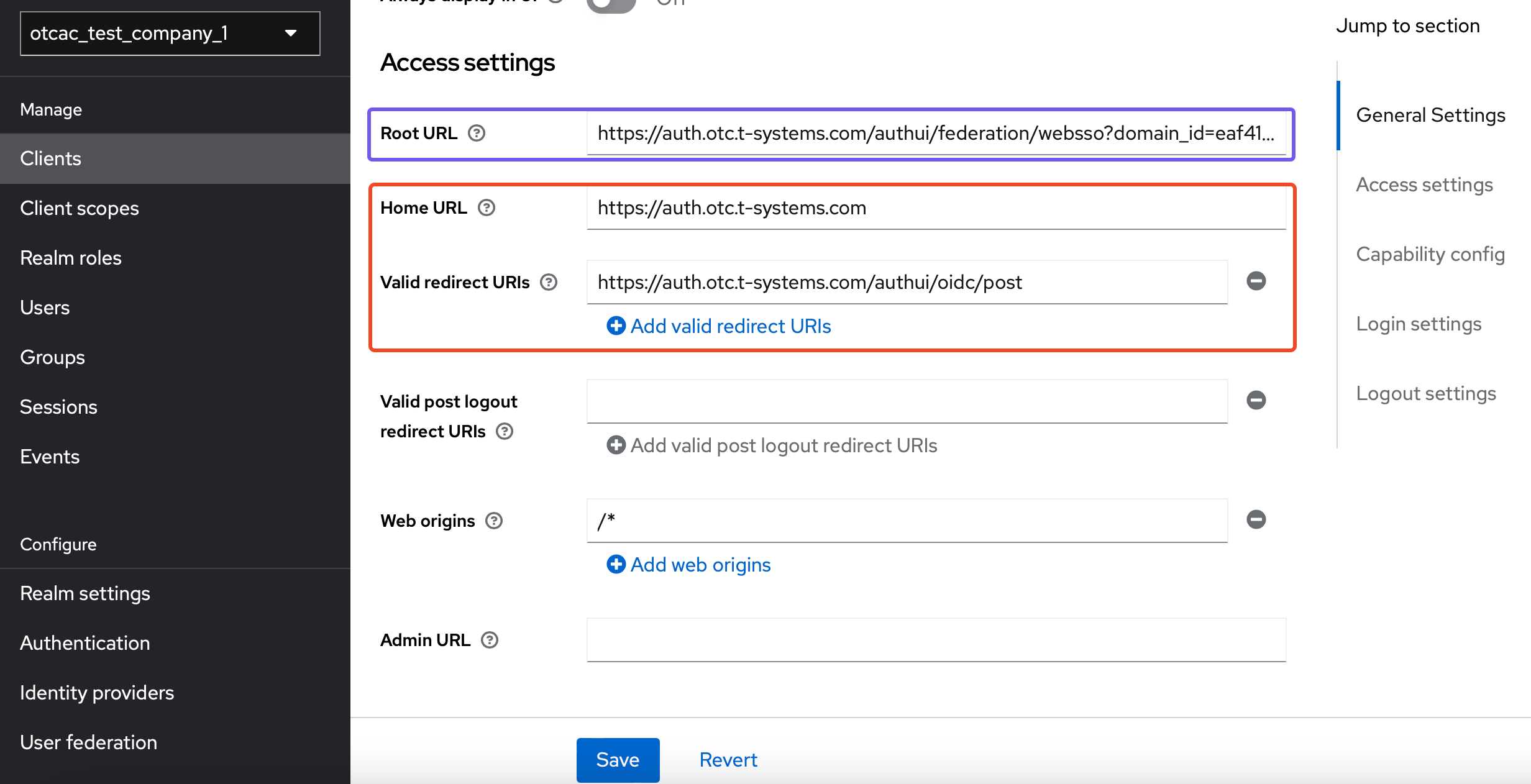Remove the /* web origins entry
This screenshot has width=1531, height=784.
pos(1256,519)
